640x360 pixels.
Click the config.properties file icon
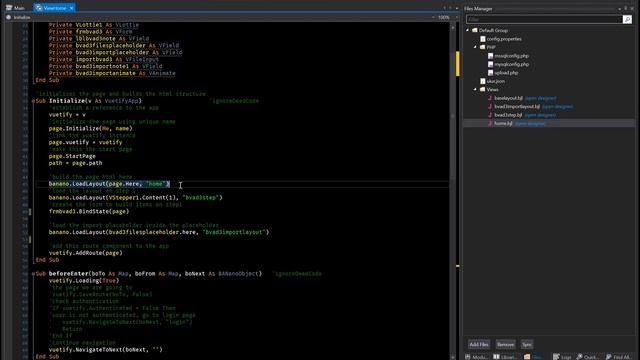[x=483, y=39]
